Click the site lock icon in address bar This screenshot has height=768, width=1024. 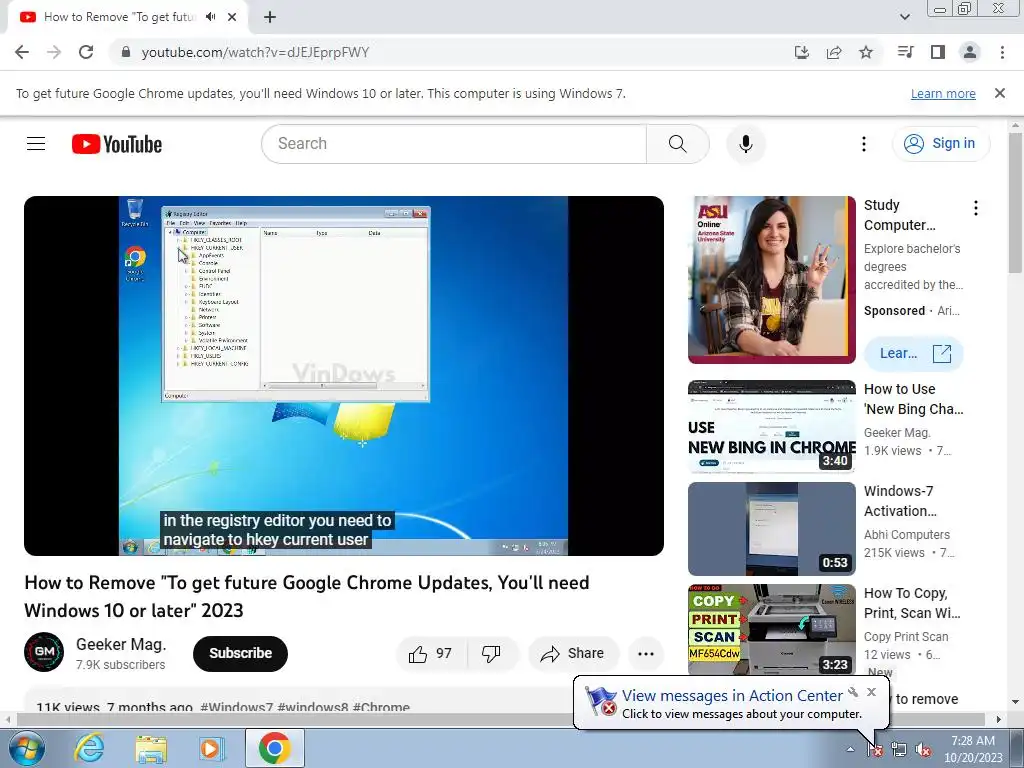pyautogui.click(x=126, y=52)
